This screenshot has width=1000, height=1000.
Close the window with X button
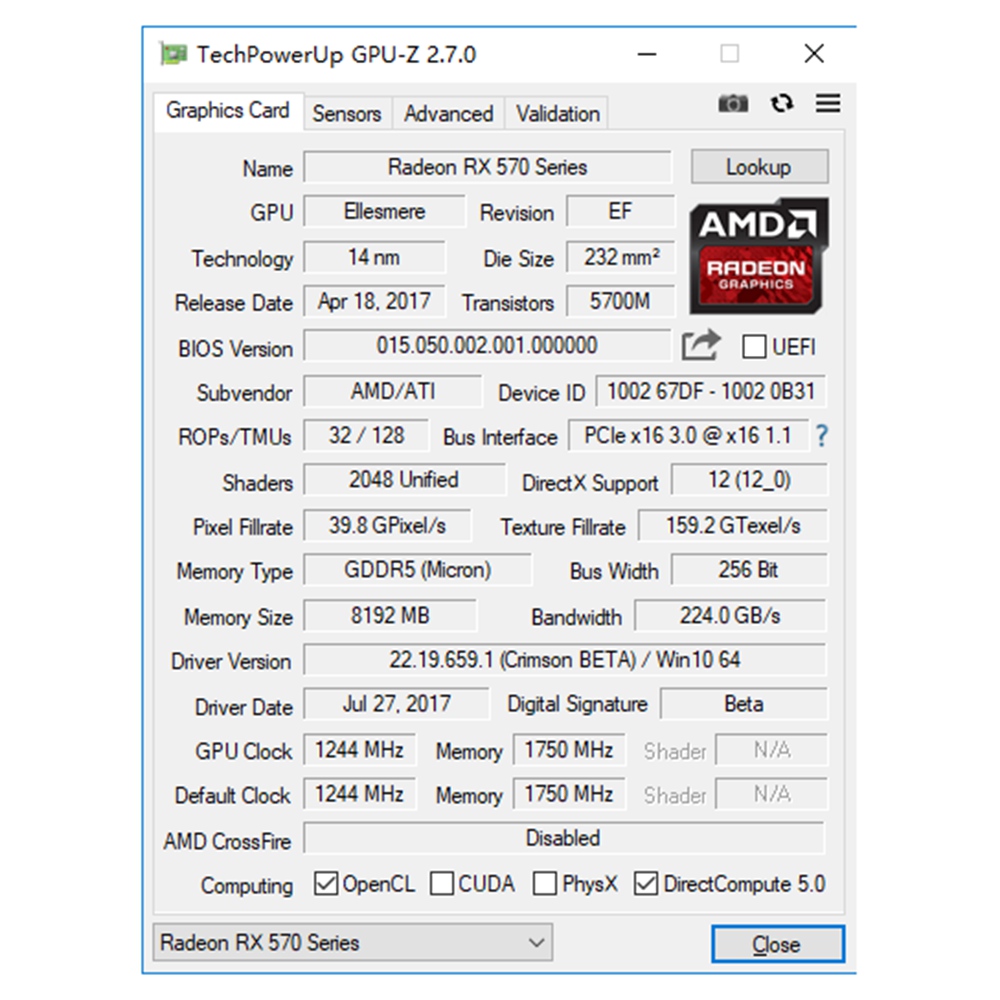point(814,54)
